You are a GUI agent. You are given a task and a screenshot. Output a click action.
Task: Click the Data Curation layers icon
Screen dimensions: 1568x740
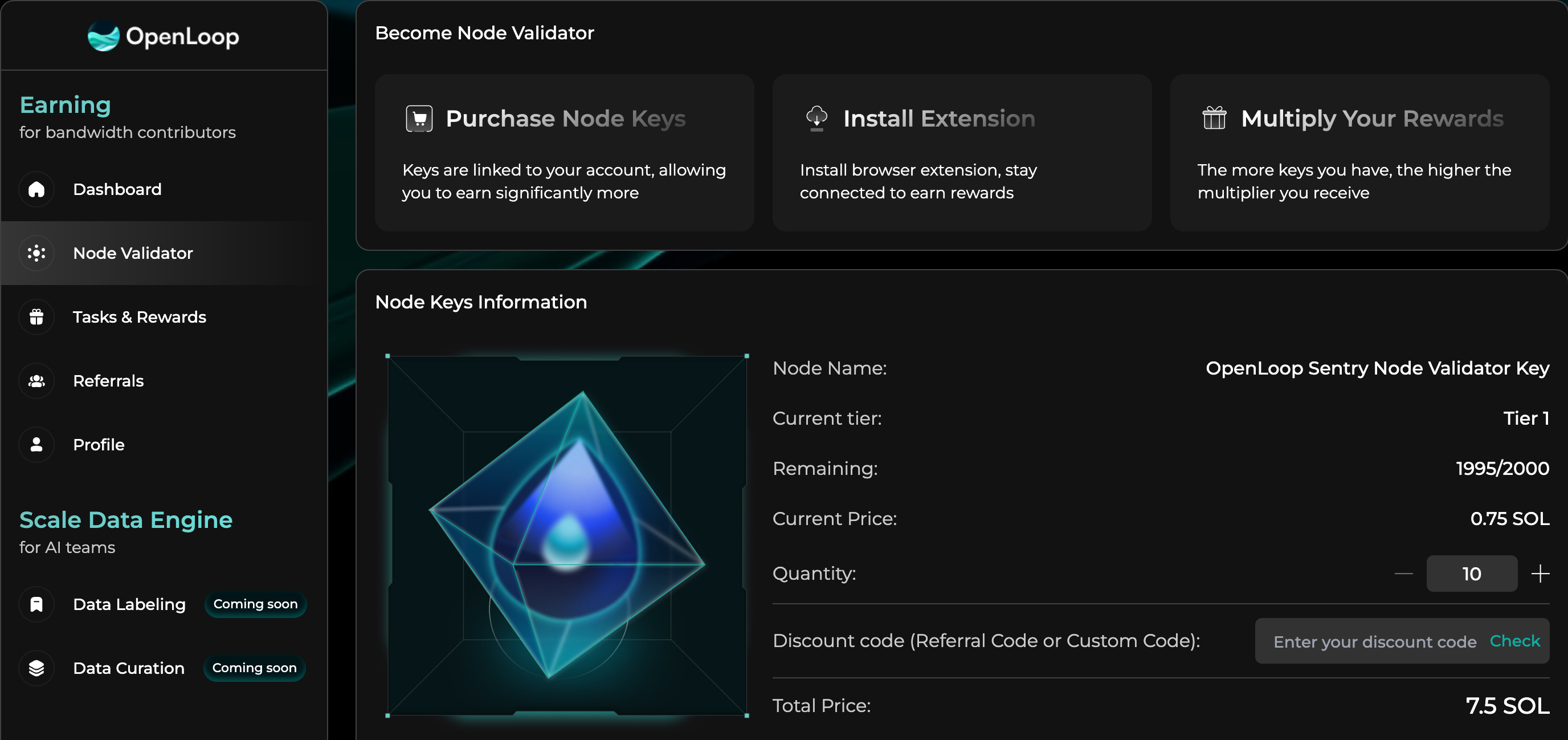point(36,668)
